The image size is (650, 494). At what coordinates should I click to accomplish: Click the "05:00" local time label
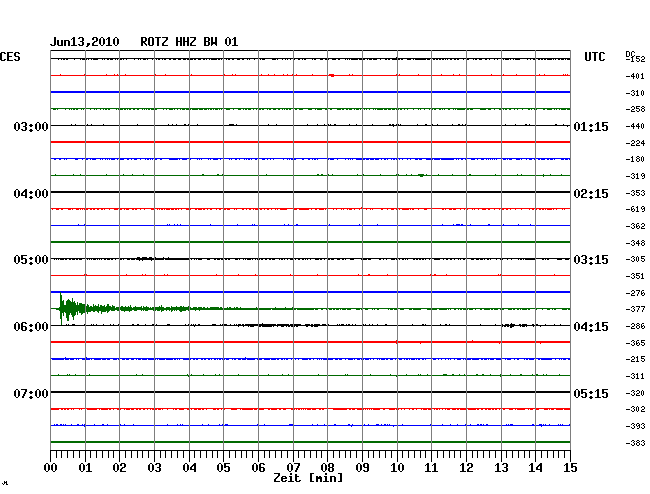[x=31, y=260]
